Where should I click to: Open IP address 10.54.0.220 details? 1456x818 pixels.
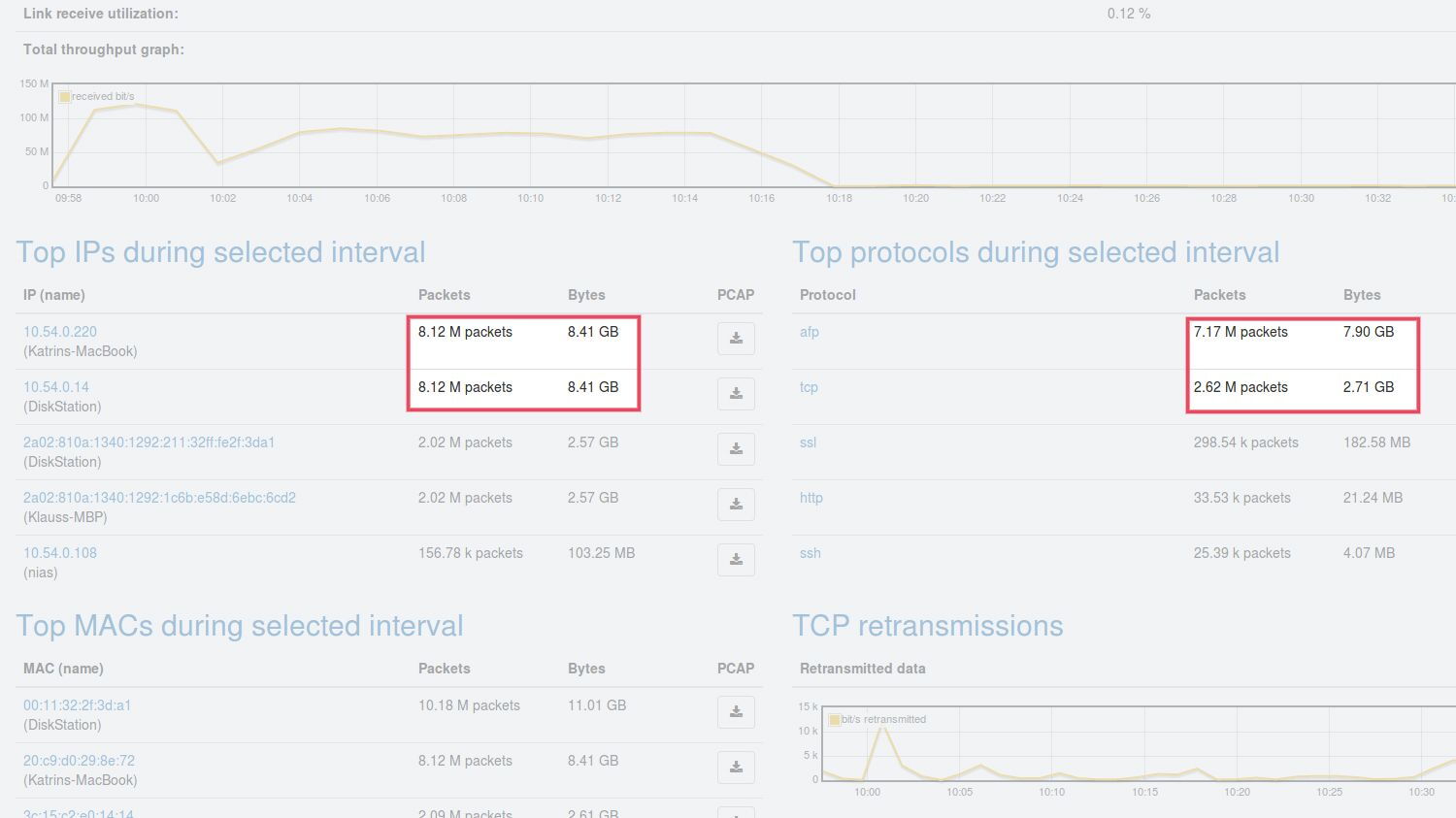point(60,332)
